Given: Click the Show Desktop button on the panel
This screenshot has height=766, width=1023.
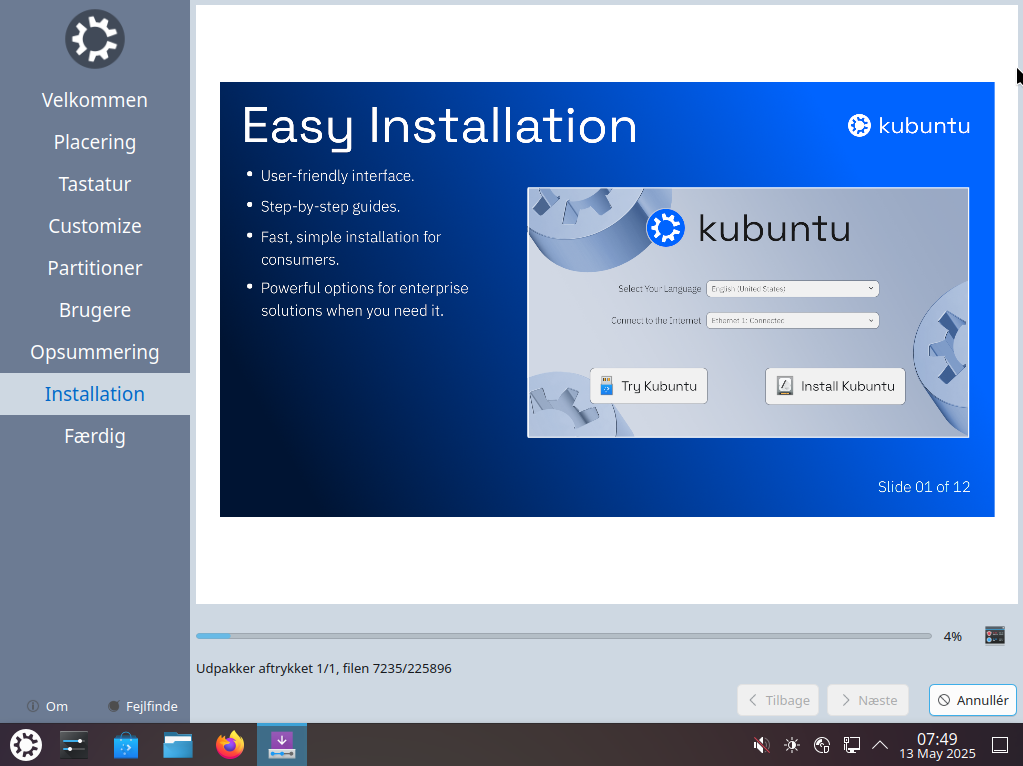Looking at the screenshot, I should click(1000, 744).
